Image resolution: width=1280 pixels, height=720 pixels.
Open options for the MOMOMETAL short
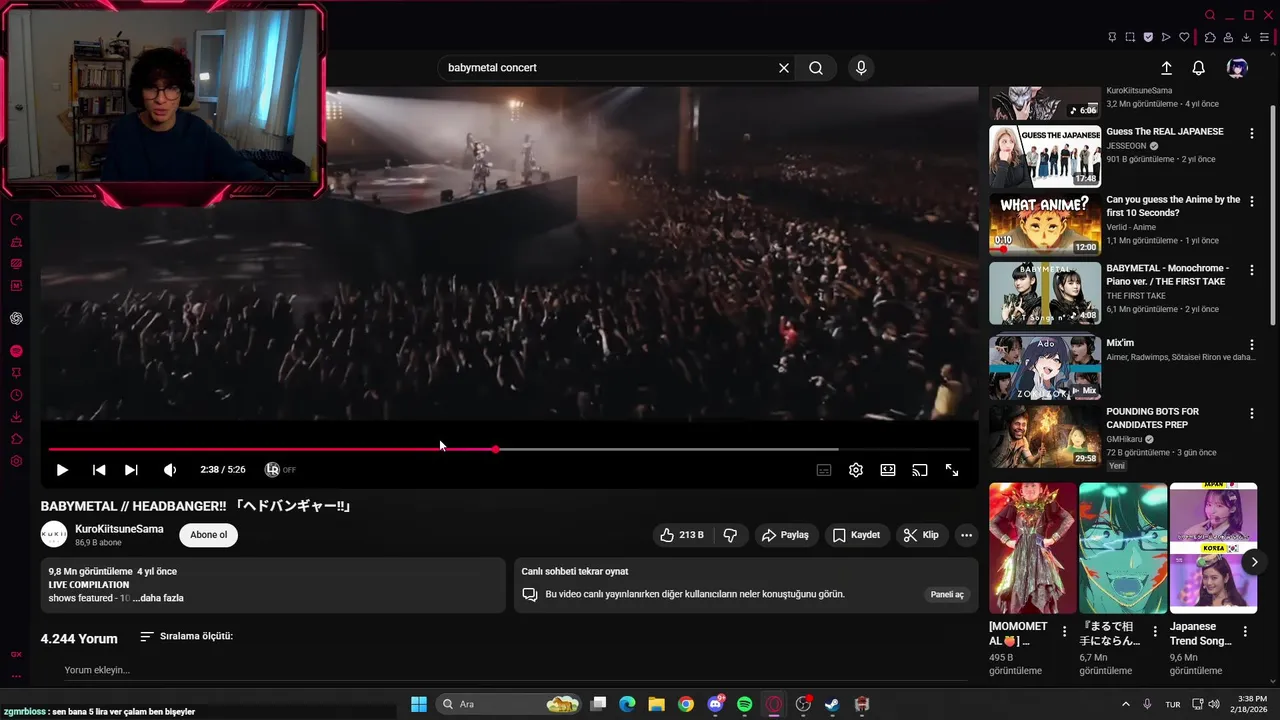click(x=1064, y=632)
